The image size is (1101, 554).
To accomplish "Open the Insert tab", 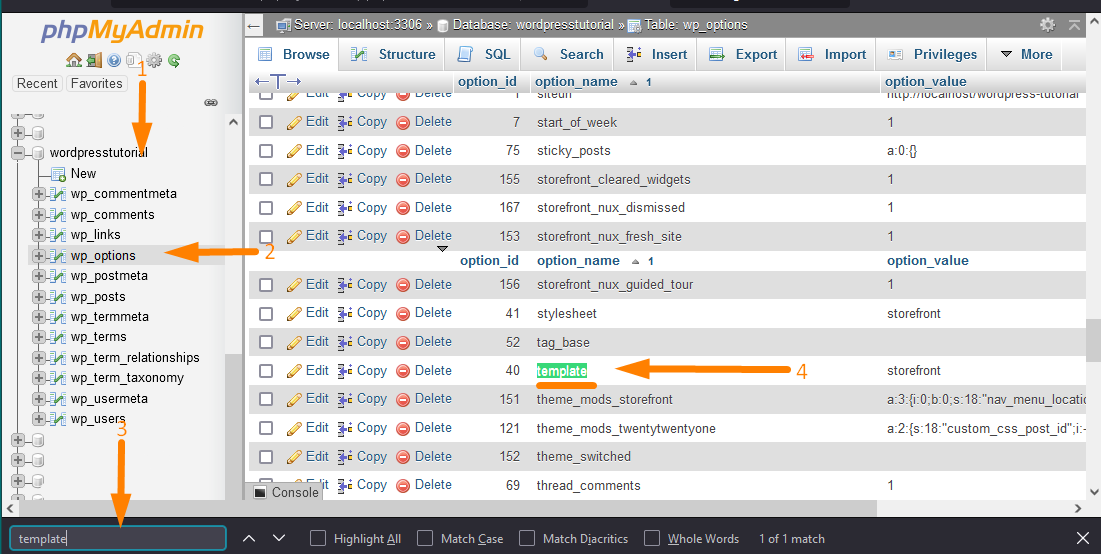I will click(656, 54).
